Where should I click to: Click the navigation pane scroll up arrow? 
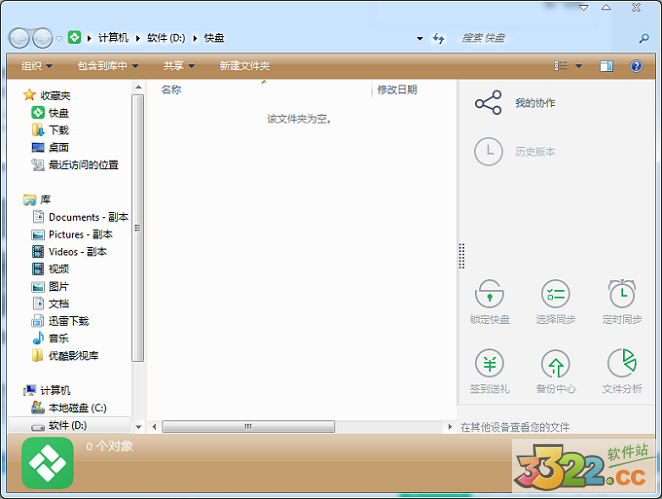(138, 87)
